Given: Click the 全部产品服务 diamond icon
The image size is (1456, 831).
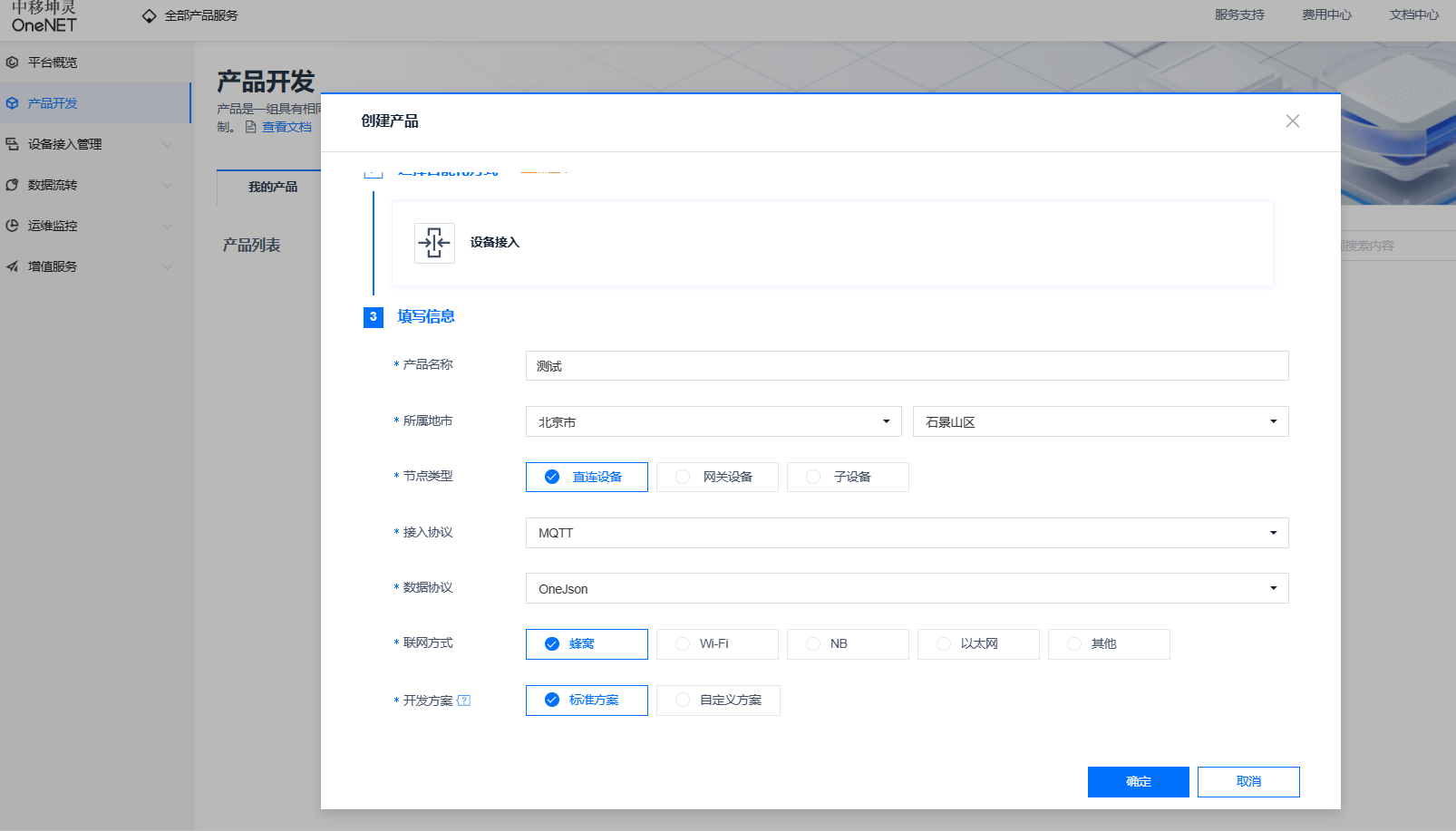Looking at the screenshot, I should [x=148, y=14].
